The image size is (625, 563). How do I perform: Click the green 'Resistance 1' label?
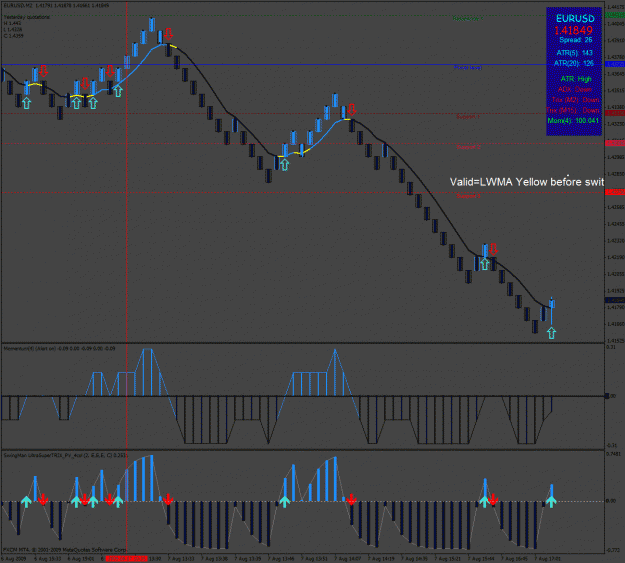pyautogui.click(x=468, y=18)
